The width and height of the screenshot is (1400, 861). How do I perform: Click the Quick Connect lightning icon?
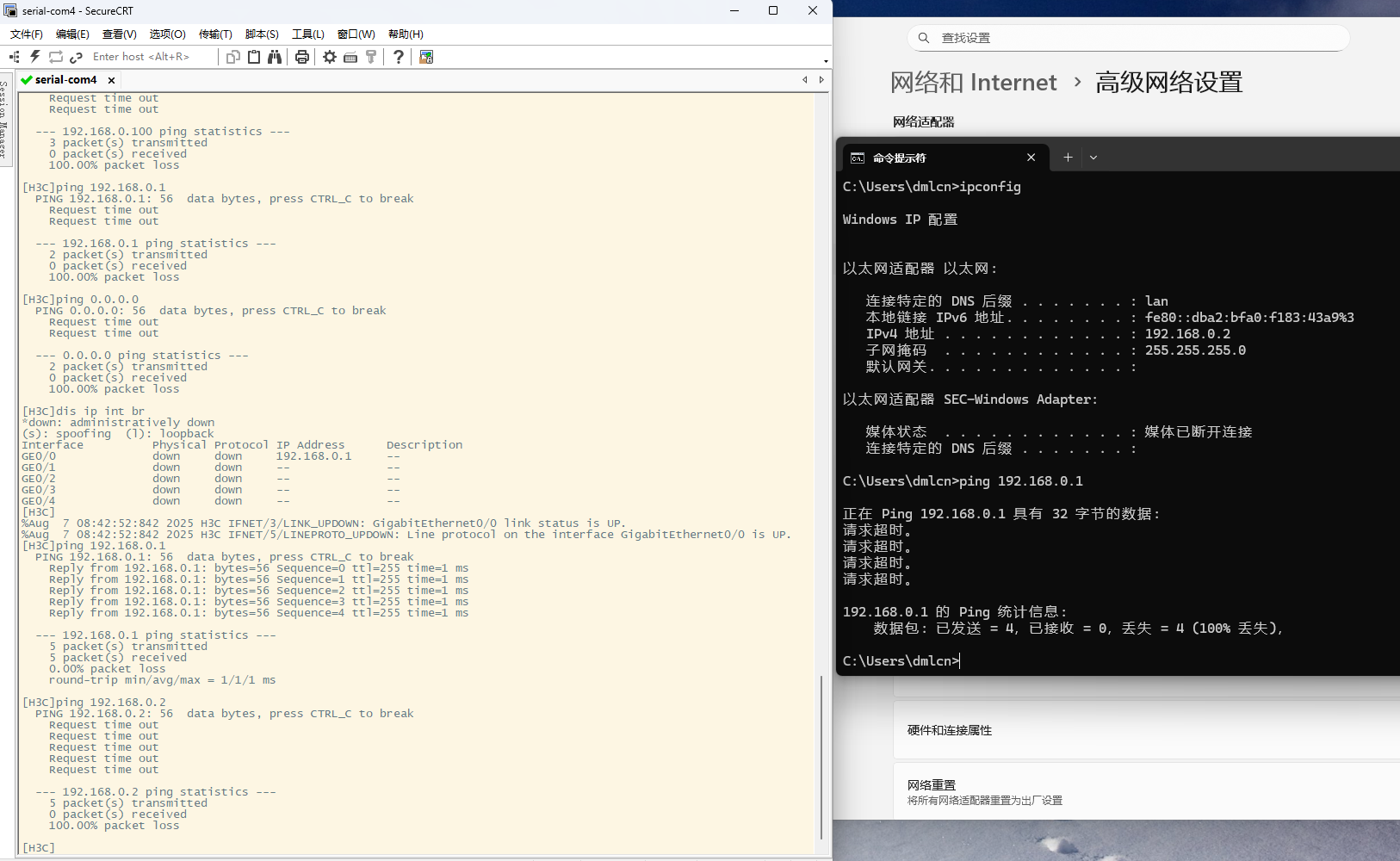[35, 57]
